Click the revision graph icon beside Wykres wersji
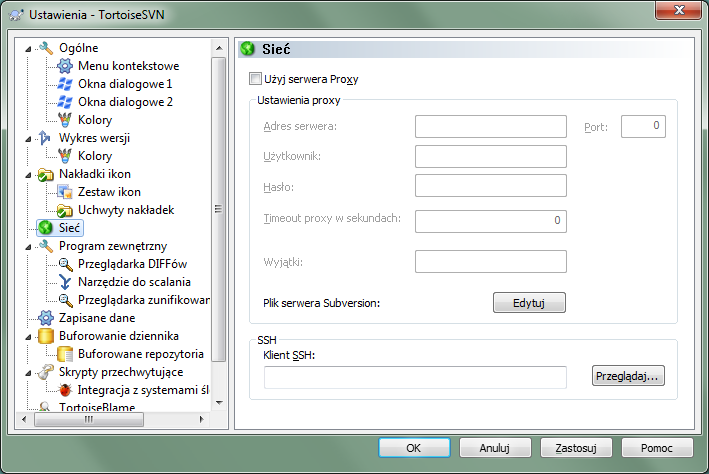 pos(45,137)
